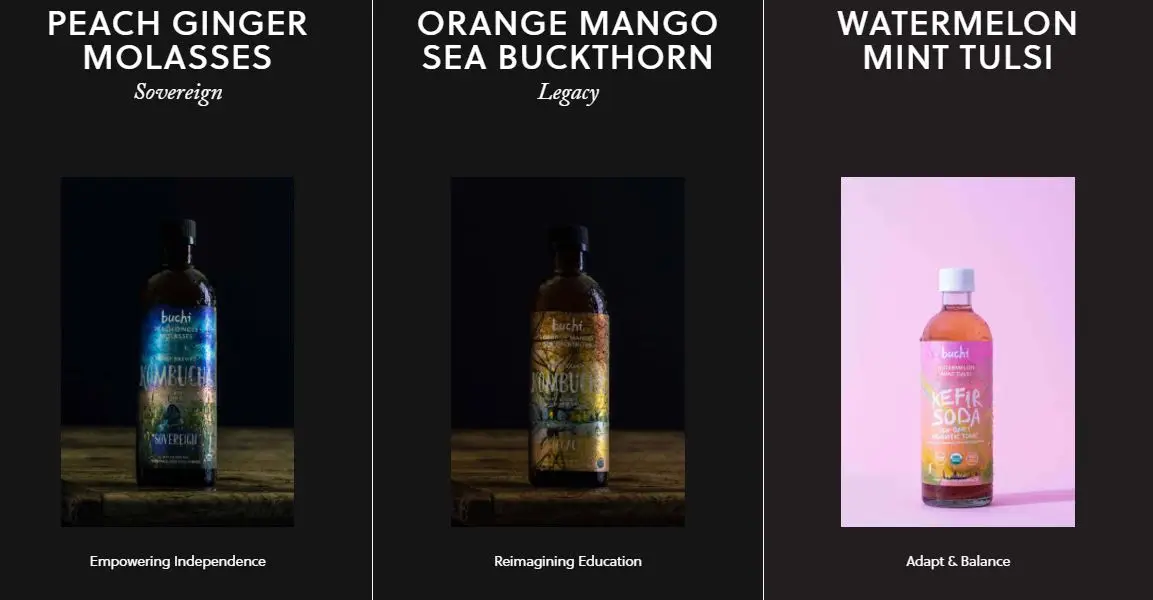Click the buchi logo on the orange Legacy bottle
The image size is (1153, 600).
568,324
